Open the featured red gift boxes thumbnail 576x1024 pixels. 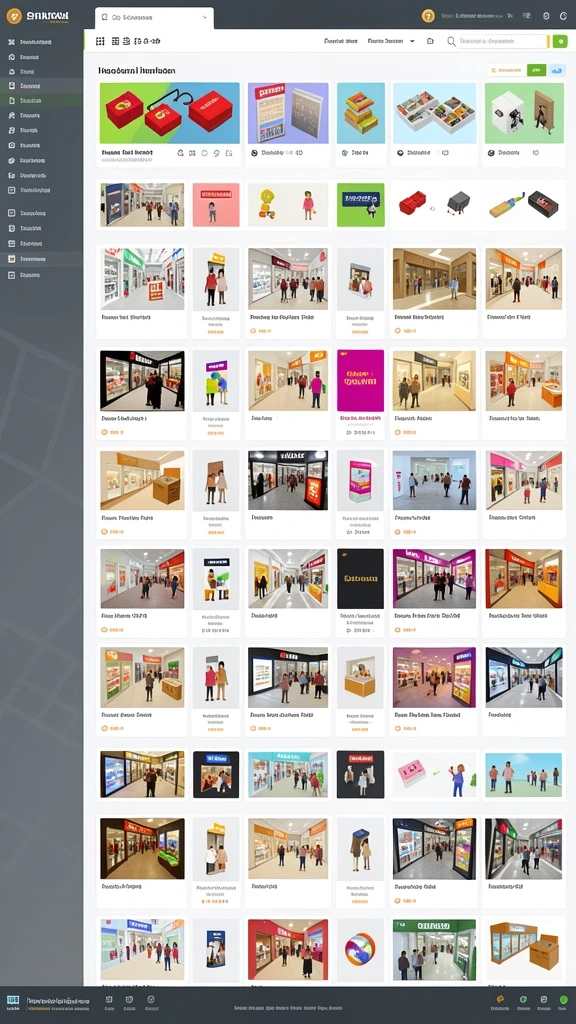click(x=170, y=113)
